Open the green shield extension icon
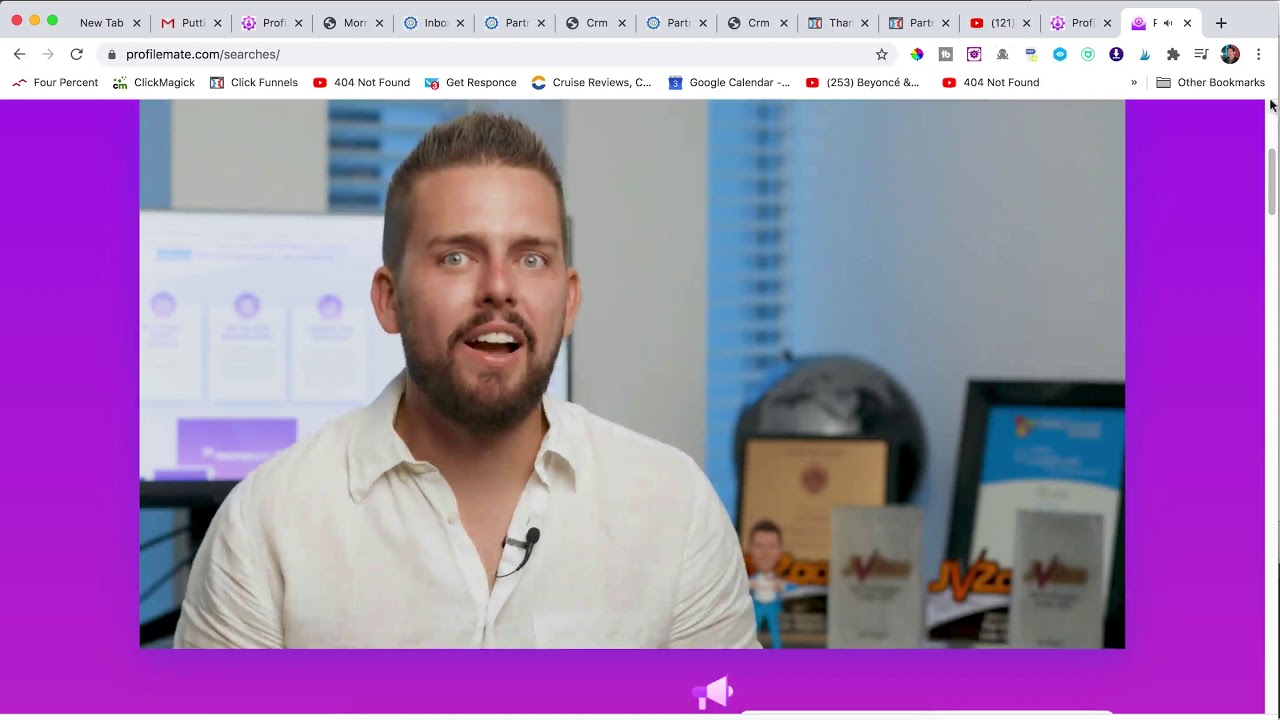The image size is (1280, 720). coord(1088,54)
